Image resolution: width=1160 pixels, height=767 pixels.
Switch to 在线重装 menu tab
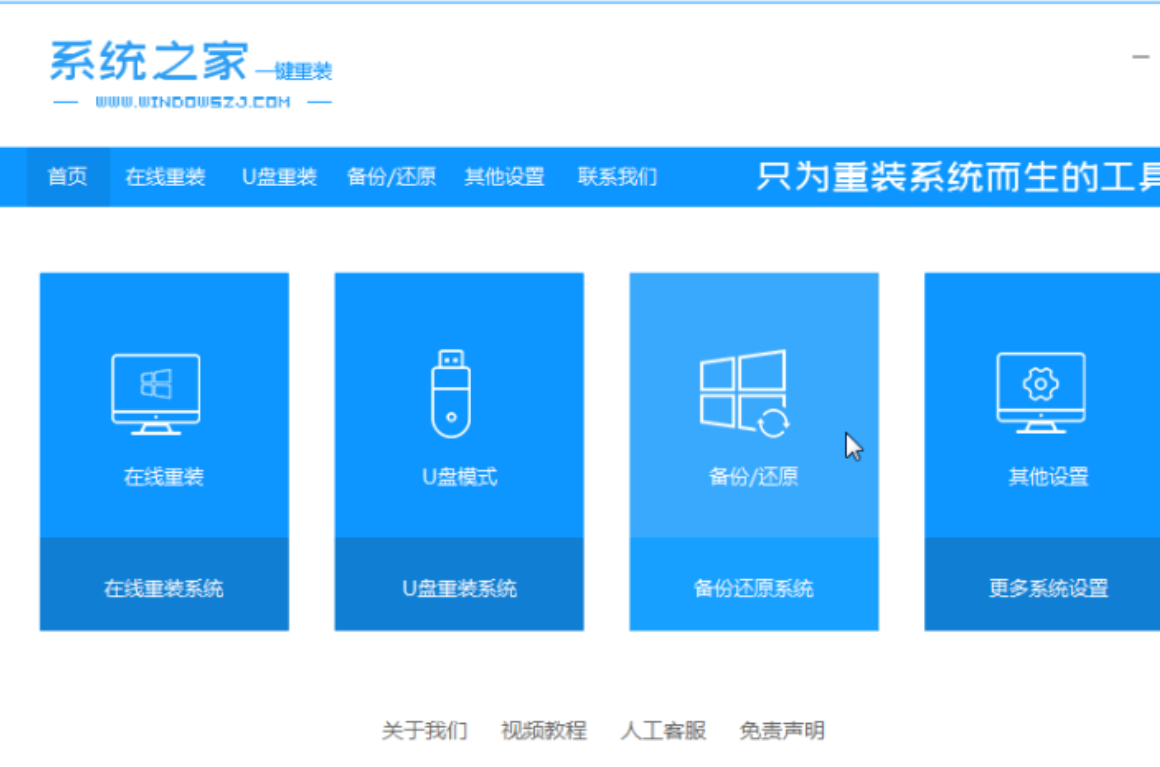[x=165, y=177]
